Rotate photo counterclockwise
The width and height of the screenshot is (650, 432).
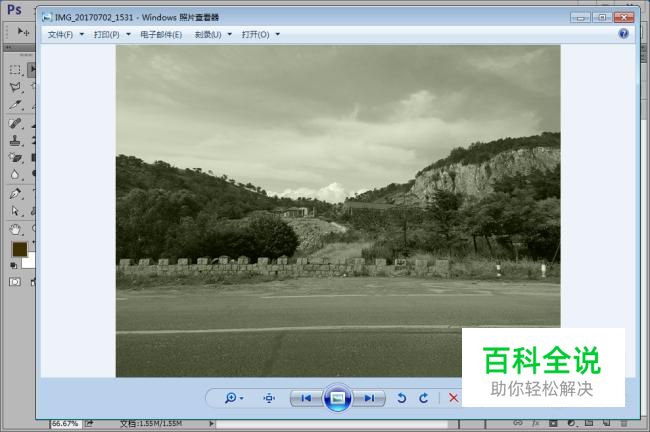401,398
